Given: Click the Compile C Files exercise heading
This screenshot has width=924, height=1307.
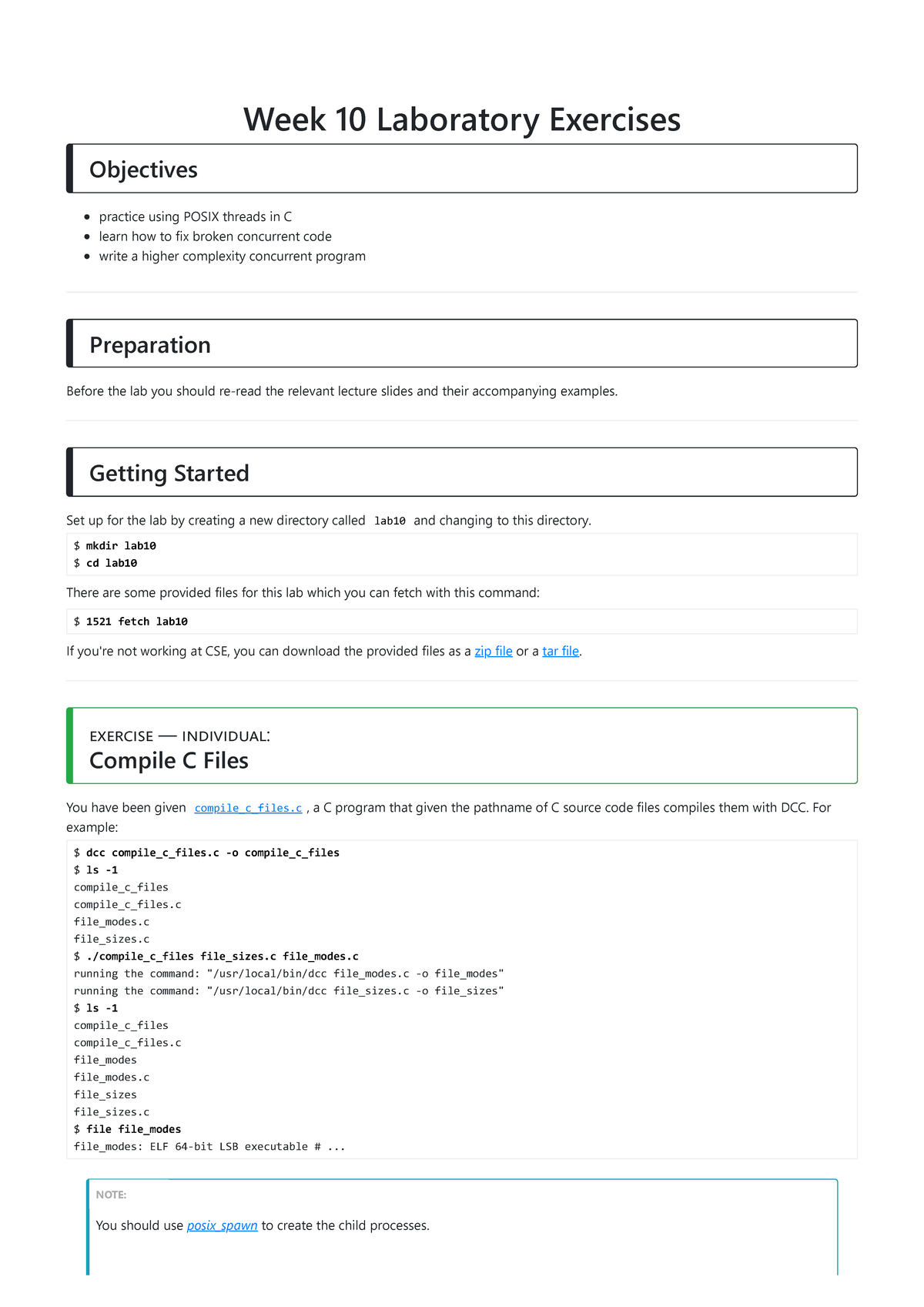Looking at the screenshot, I should coord(169,761).
